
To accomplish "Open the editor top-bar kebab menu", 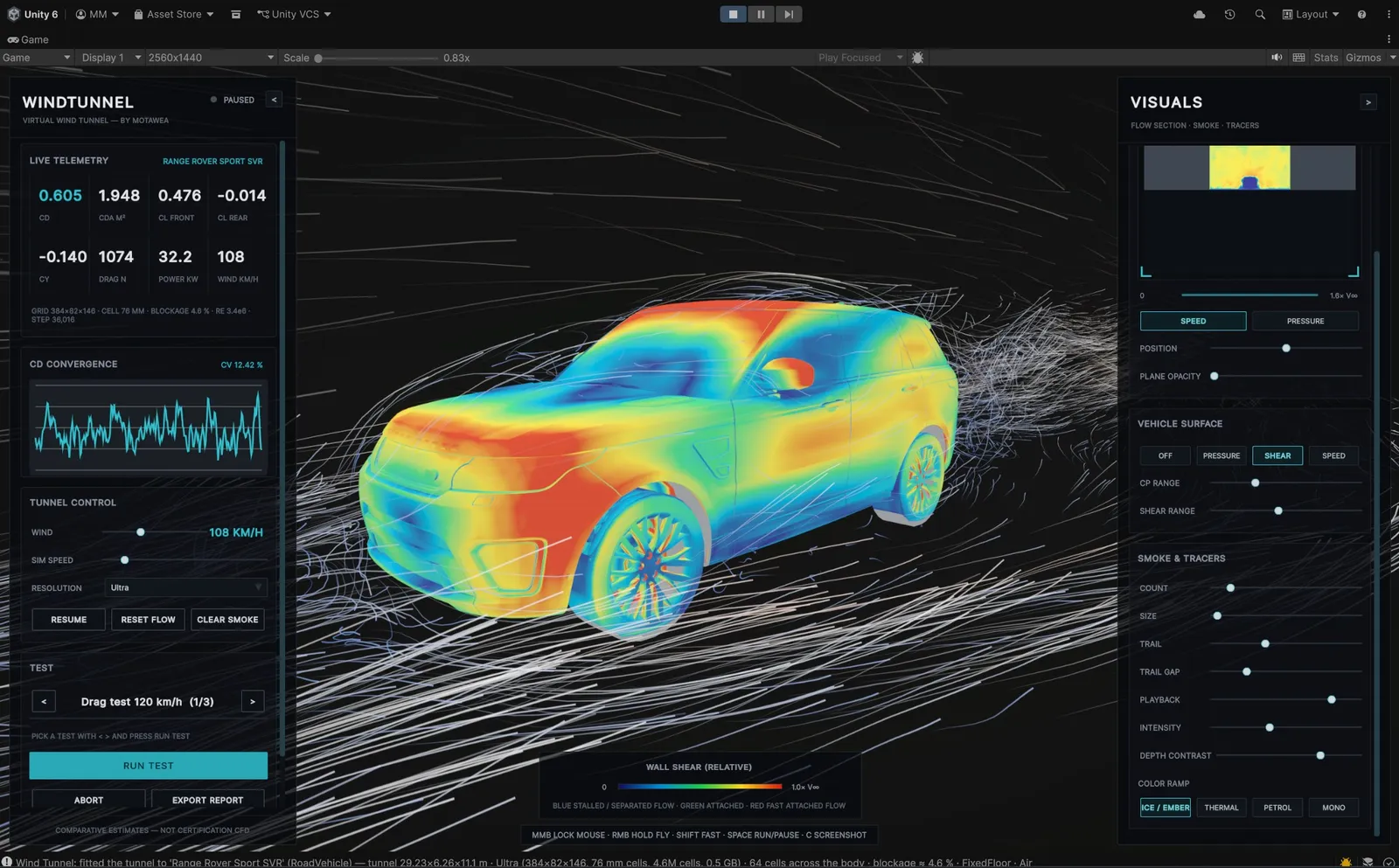I will coord(1389,14).
